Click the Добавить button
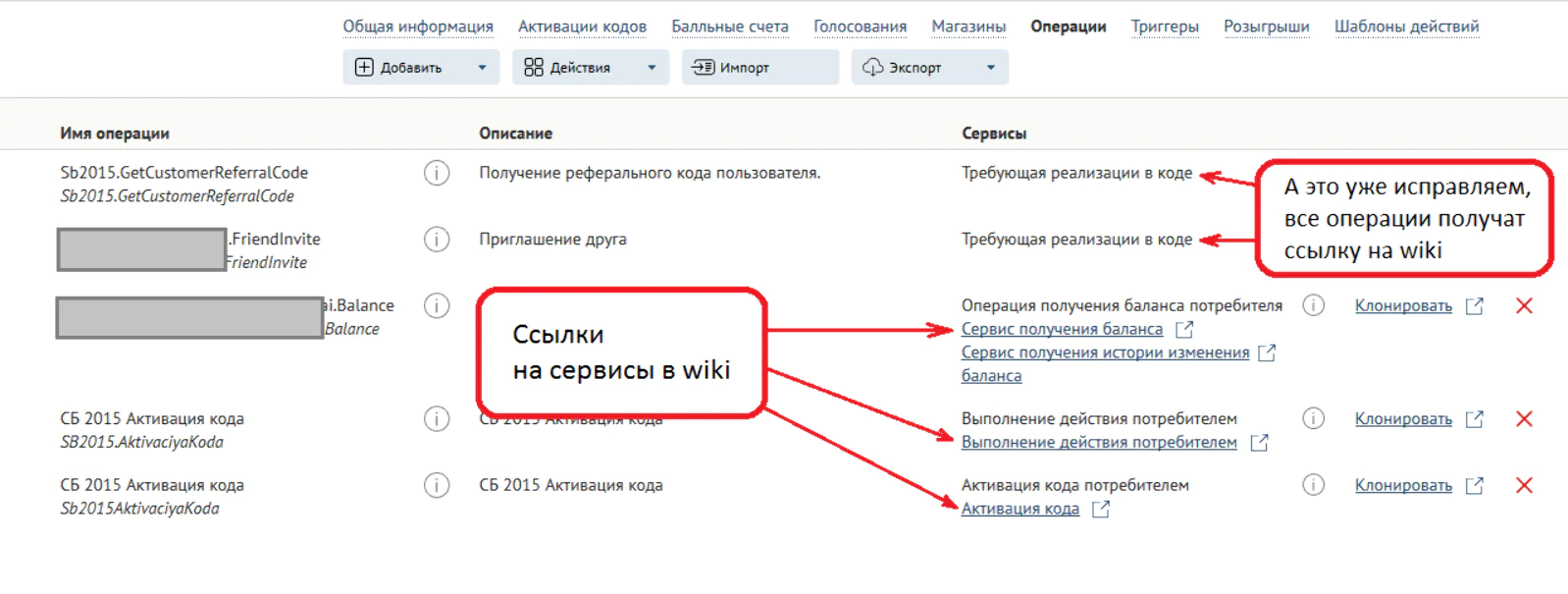 (421, 67)
